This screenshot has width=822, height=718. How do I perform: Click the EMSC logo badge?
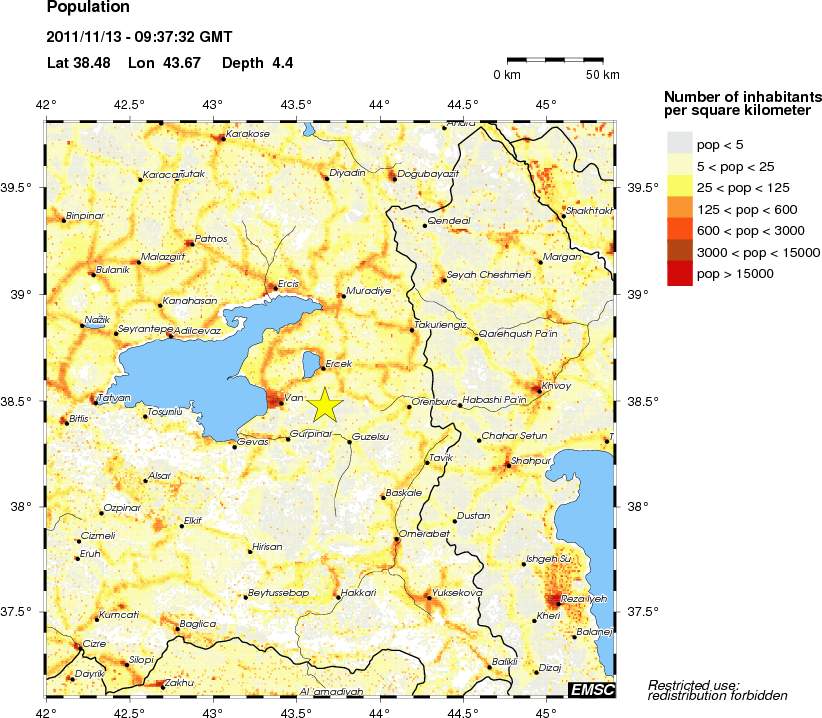(x=591, y=689)
